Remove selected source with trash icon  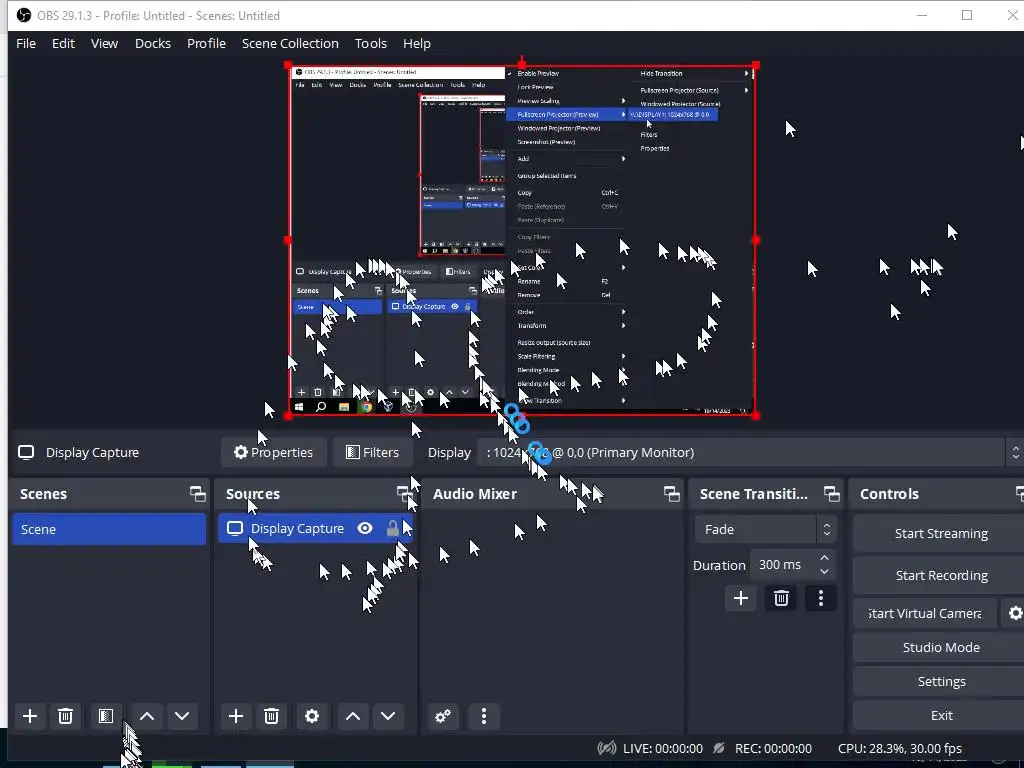point(272,716)
